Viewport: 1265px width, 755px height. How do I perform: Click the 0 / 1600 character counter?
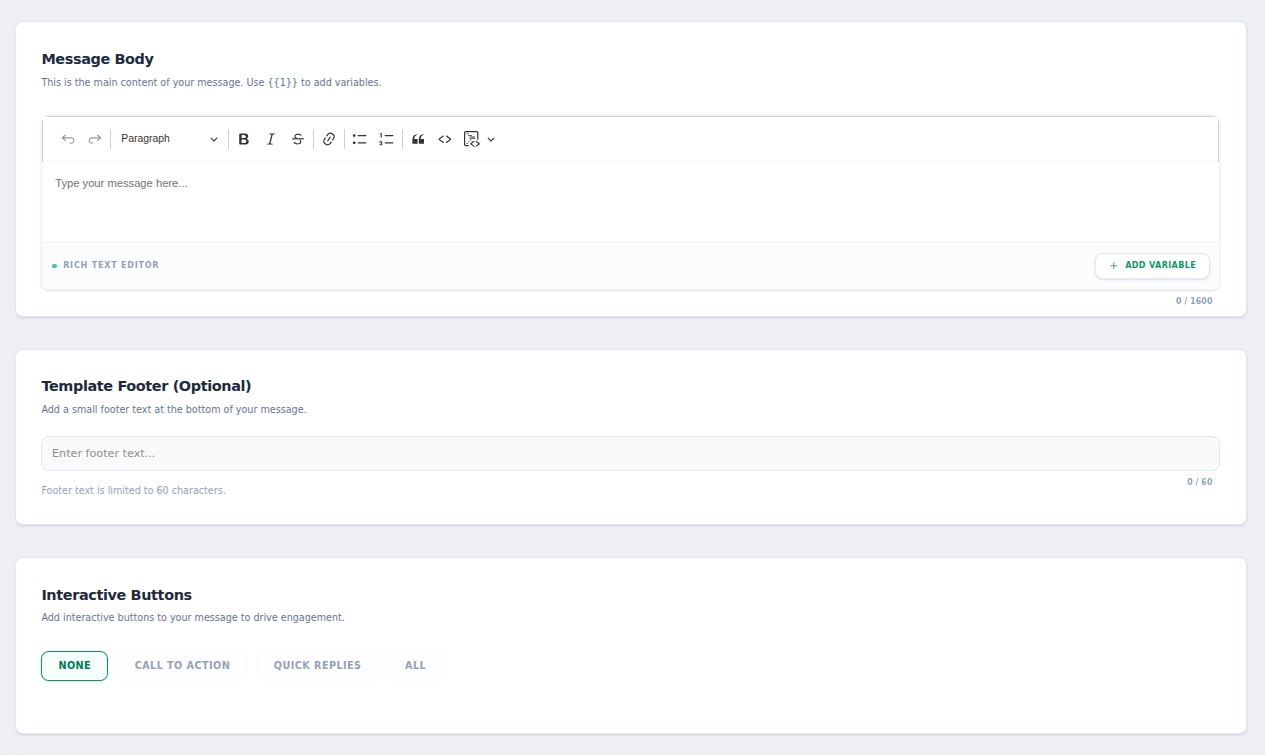1194,301
